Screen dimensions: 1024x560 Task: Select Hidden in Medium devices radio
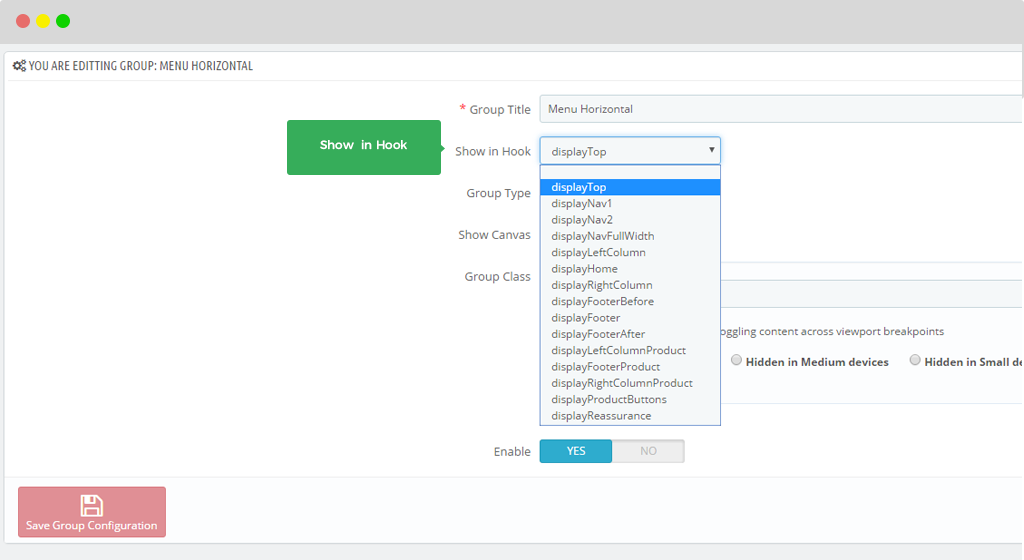[x=736, y=360]
